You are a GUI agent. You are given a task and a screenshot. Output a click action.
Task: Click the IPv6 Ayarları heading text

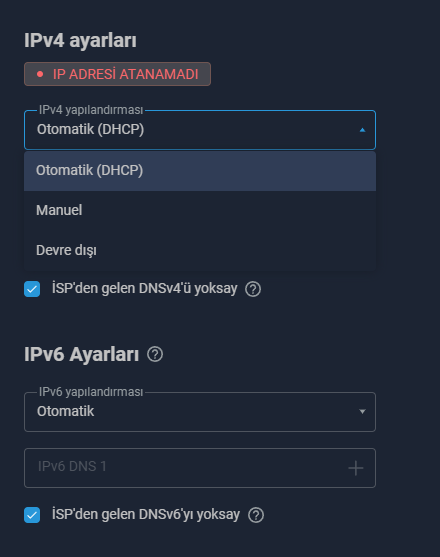(81, 355)
